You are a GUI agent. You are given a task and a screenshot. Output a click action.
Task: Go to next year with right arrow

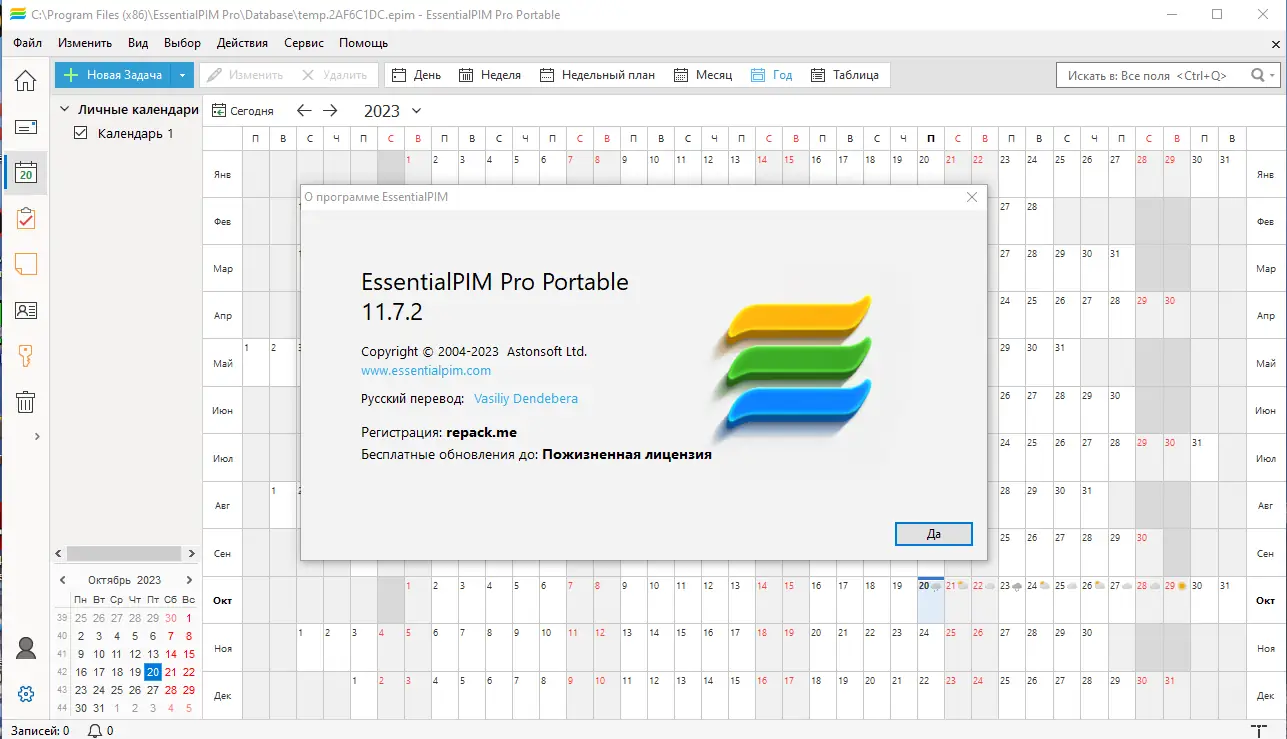pos(330,111)
